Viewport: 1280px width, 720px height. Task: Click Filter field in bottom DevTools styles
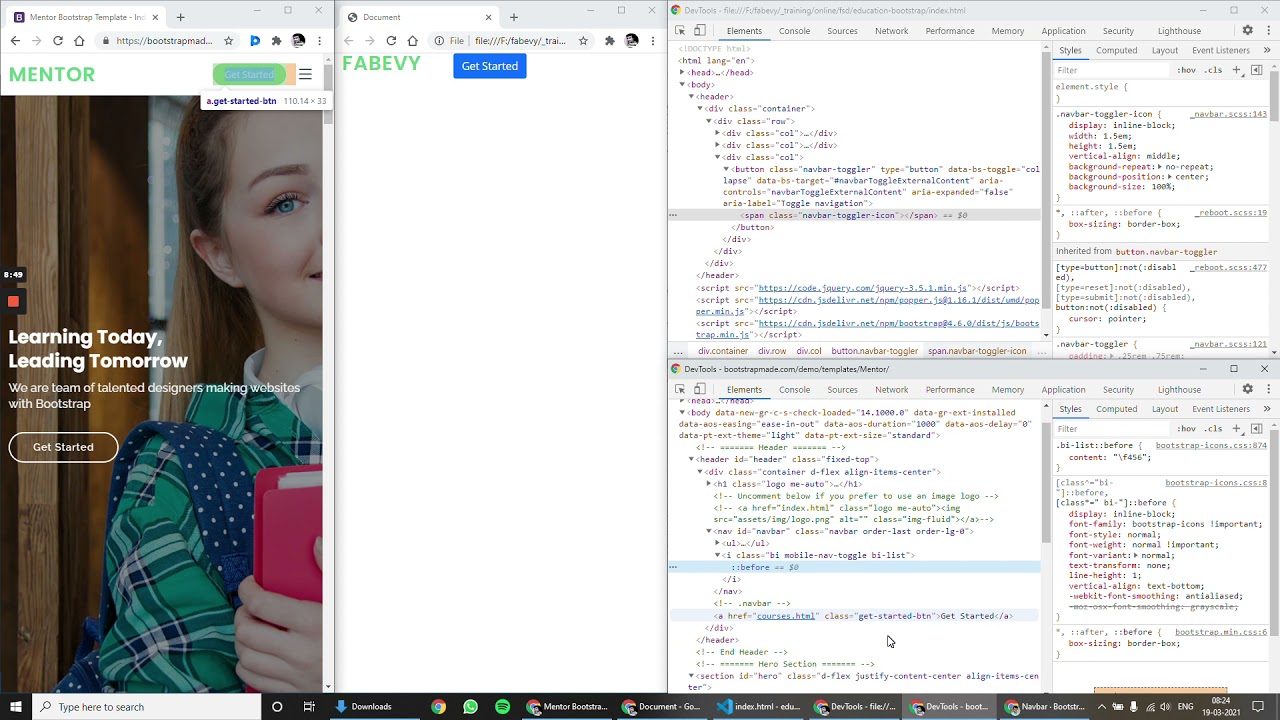[1112, 429]
